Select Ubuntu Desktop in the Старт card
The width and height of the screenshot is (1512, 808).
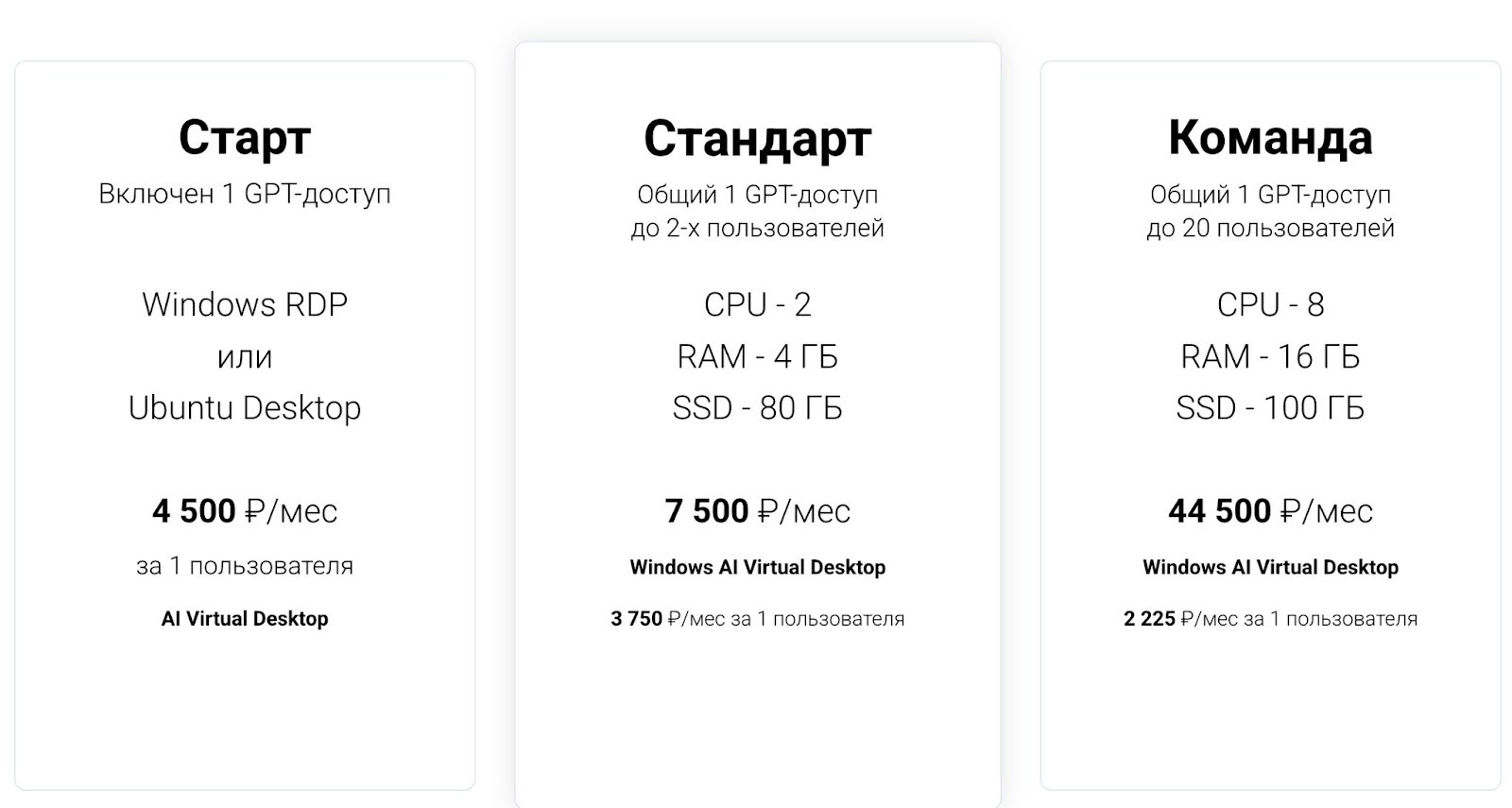tap(245, 407)
